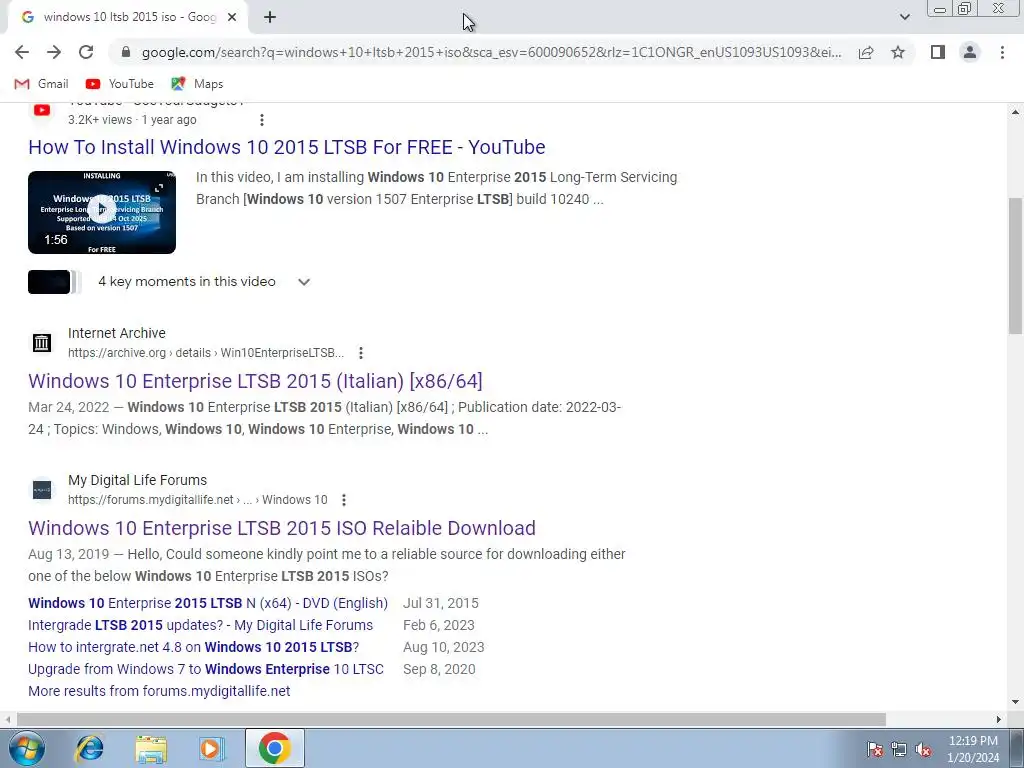Screen dimensions: 1024x768
Task: Open the Gmail bookmark
Action: pos(41,84)
